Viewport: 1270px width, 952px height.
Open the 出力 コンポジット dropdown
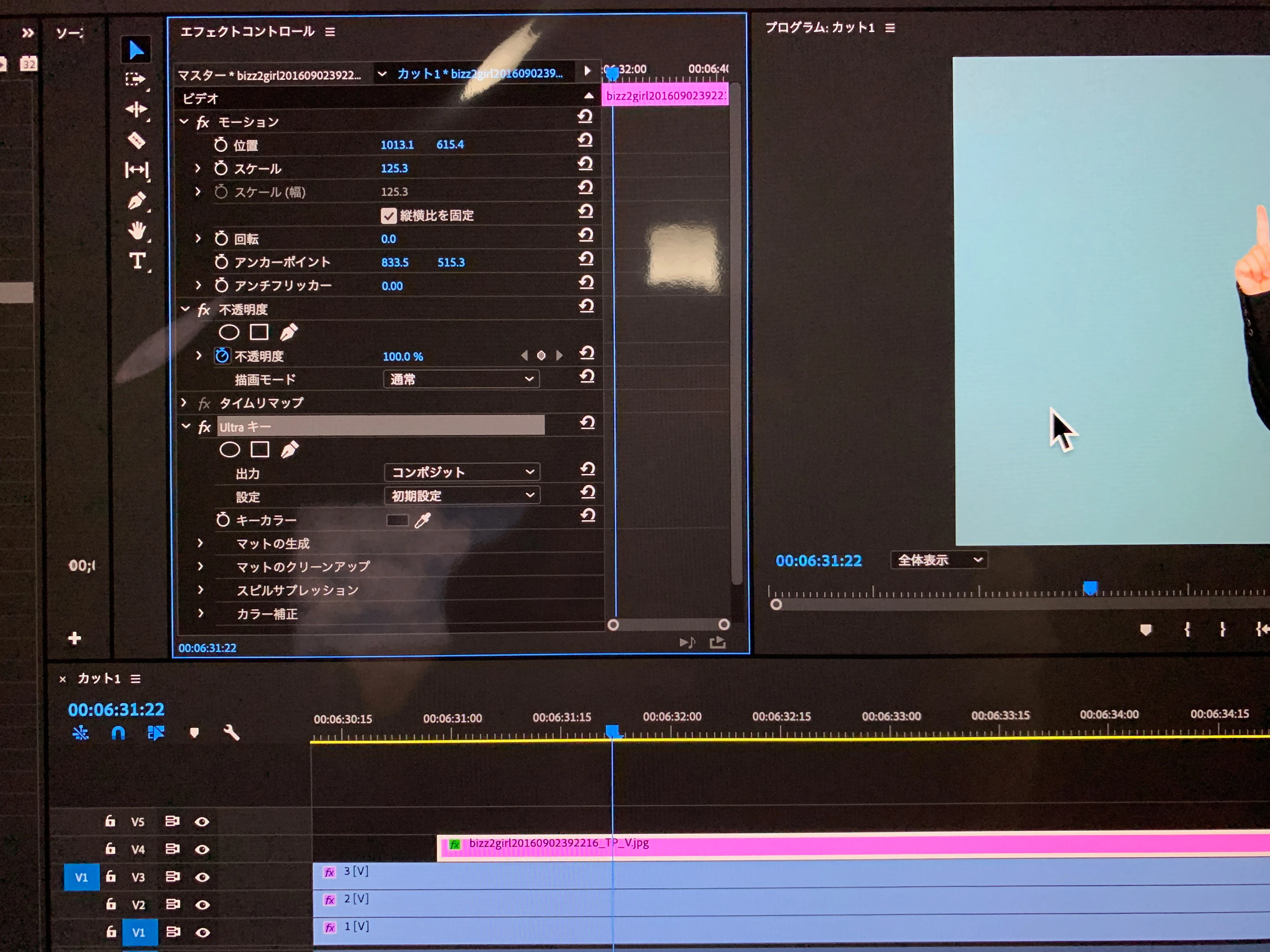462,472
